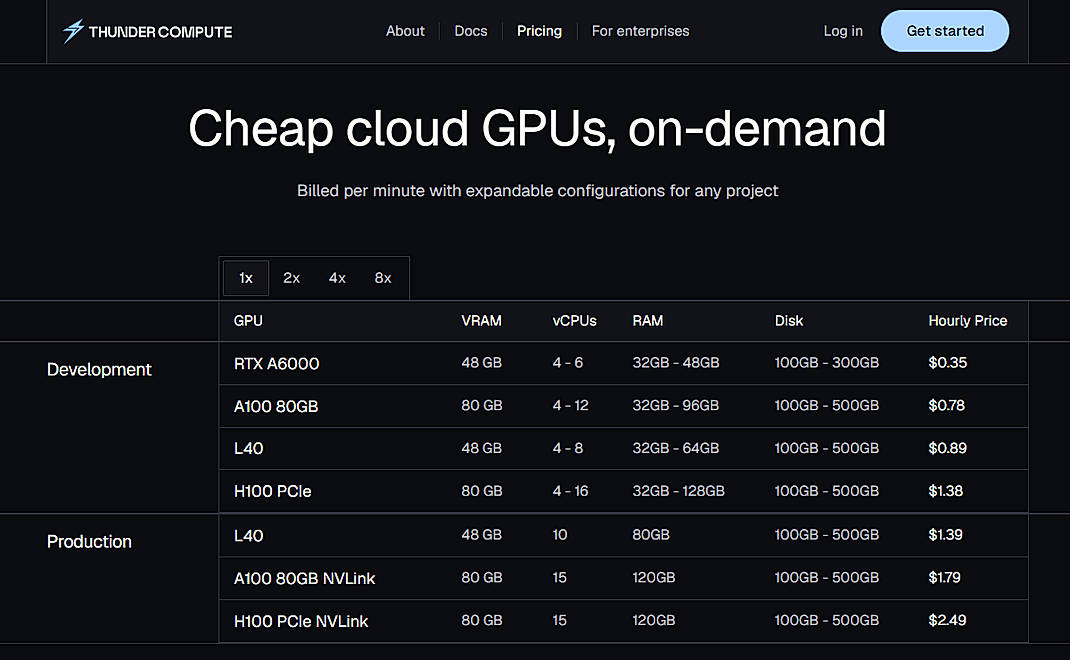Click the VRAM column header
This screenshot has height=660, width=1070.
coord(481,321)
